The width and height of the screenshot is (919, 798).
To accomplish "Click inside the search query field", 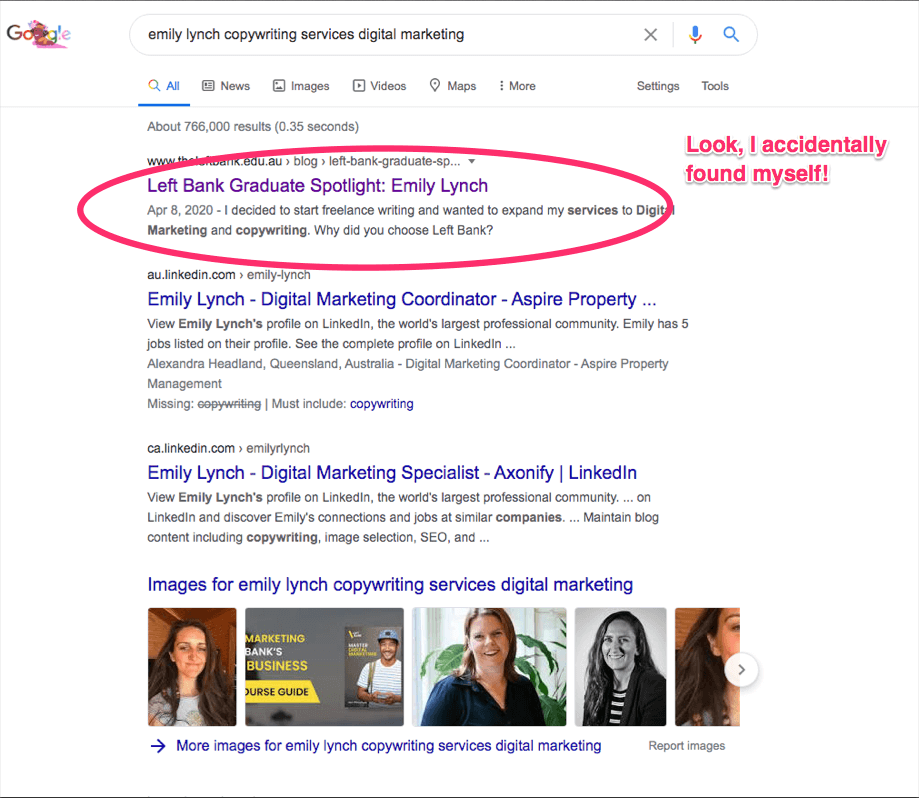I will [x=387, y=35].
